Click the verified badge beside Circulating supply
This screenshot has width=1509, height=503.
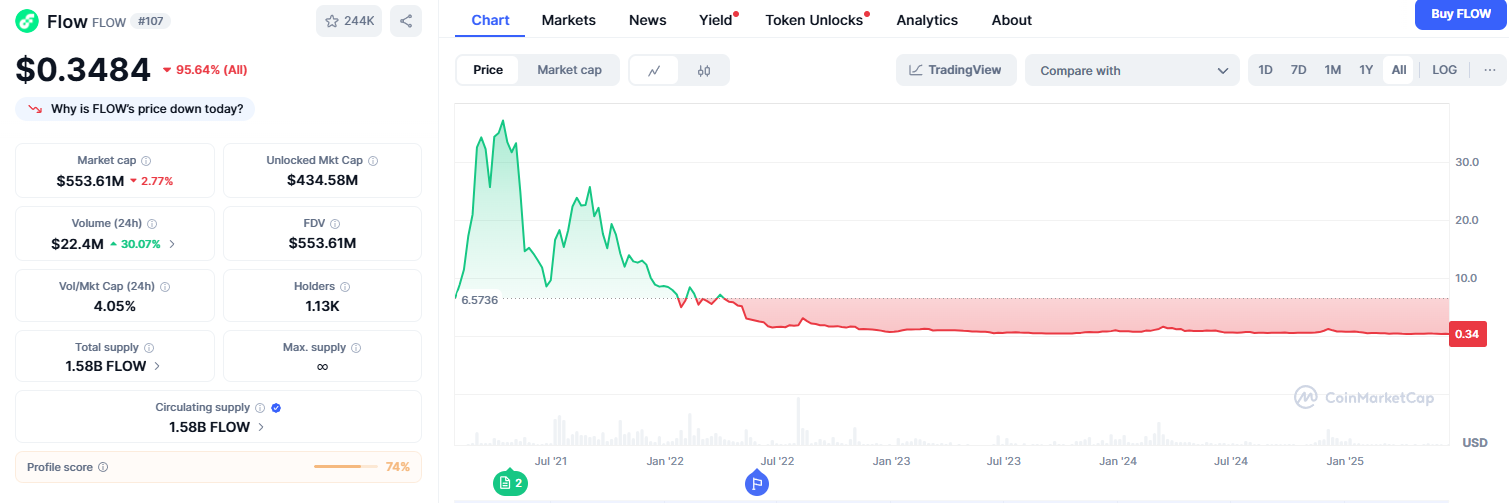click(276, 408)
